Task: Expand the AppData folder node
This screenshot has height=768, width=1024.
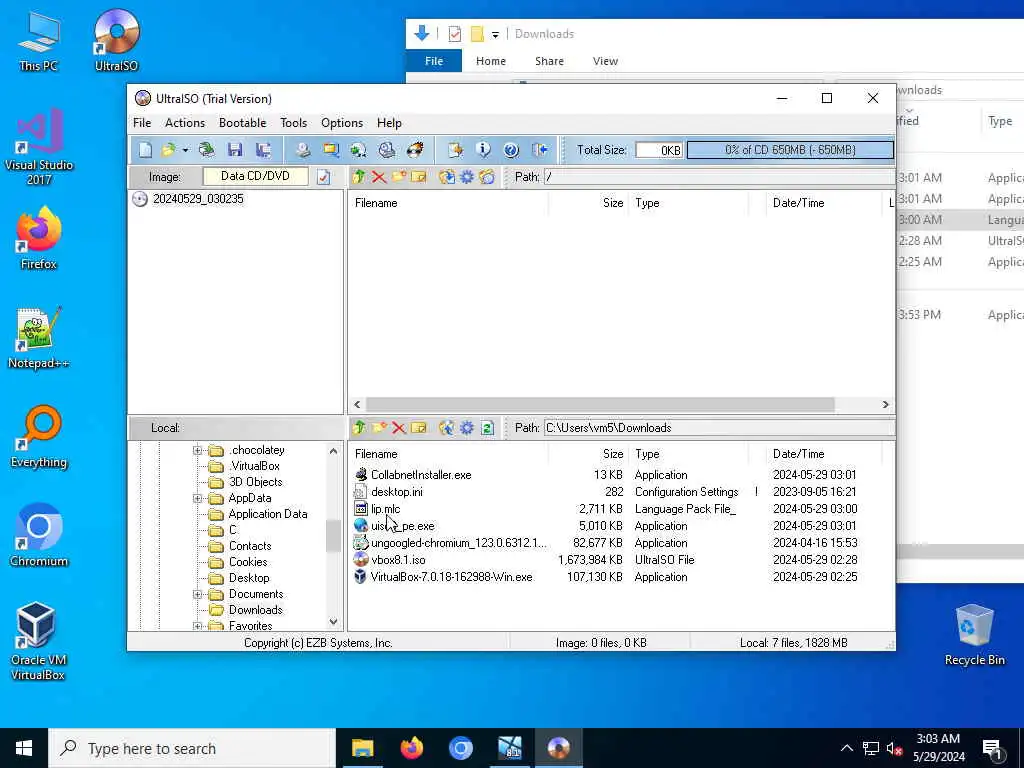Action: pos(197,498)
